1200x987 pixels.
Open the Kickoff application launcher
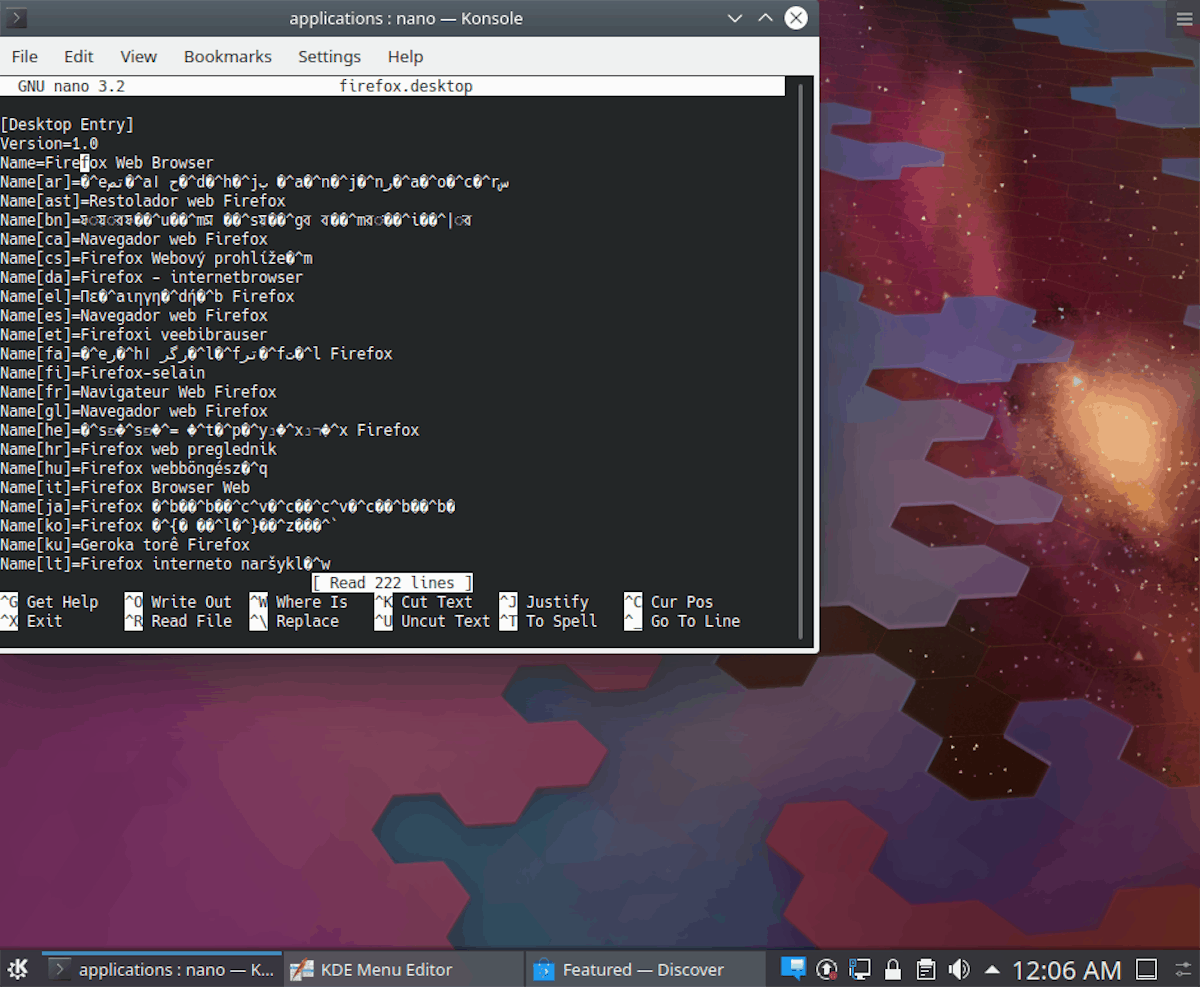[18, 968]
